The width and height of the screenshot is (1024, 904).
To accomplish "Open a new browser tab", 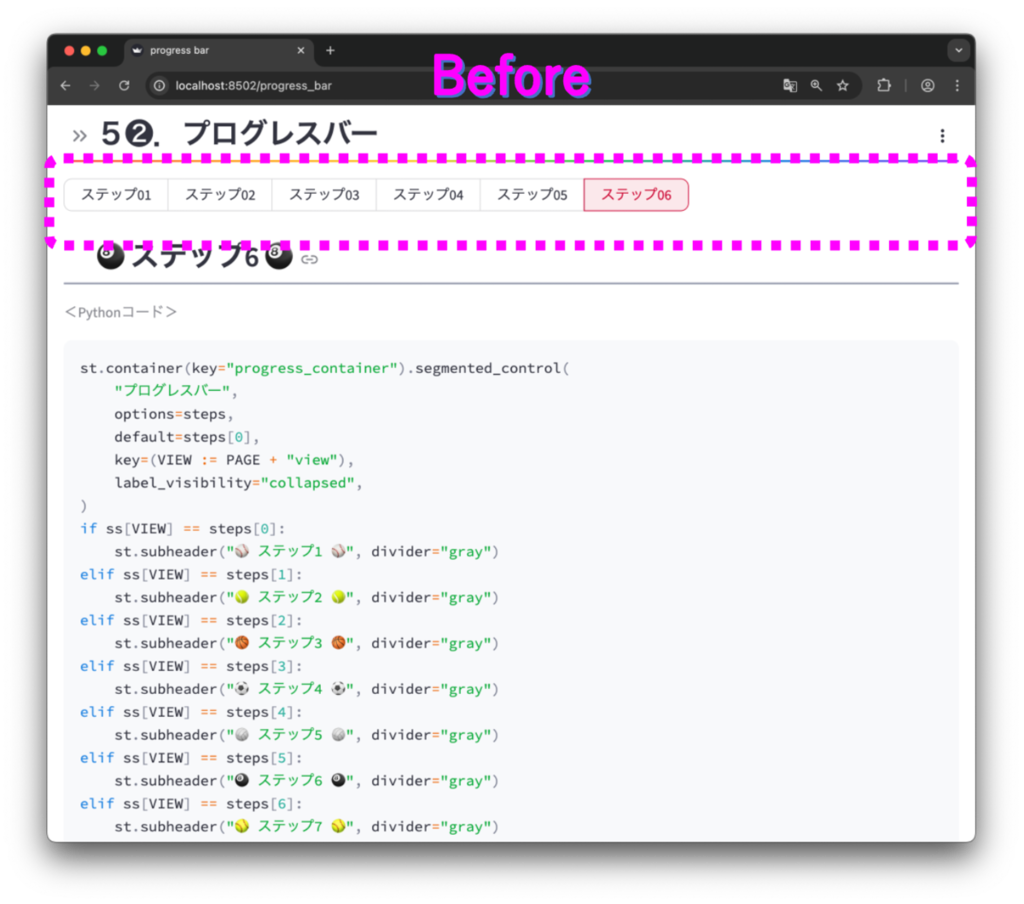I will [330, 50].
